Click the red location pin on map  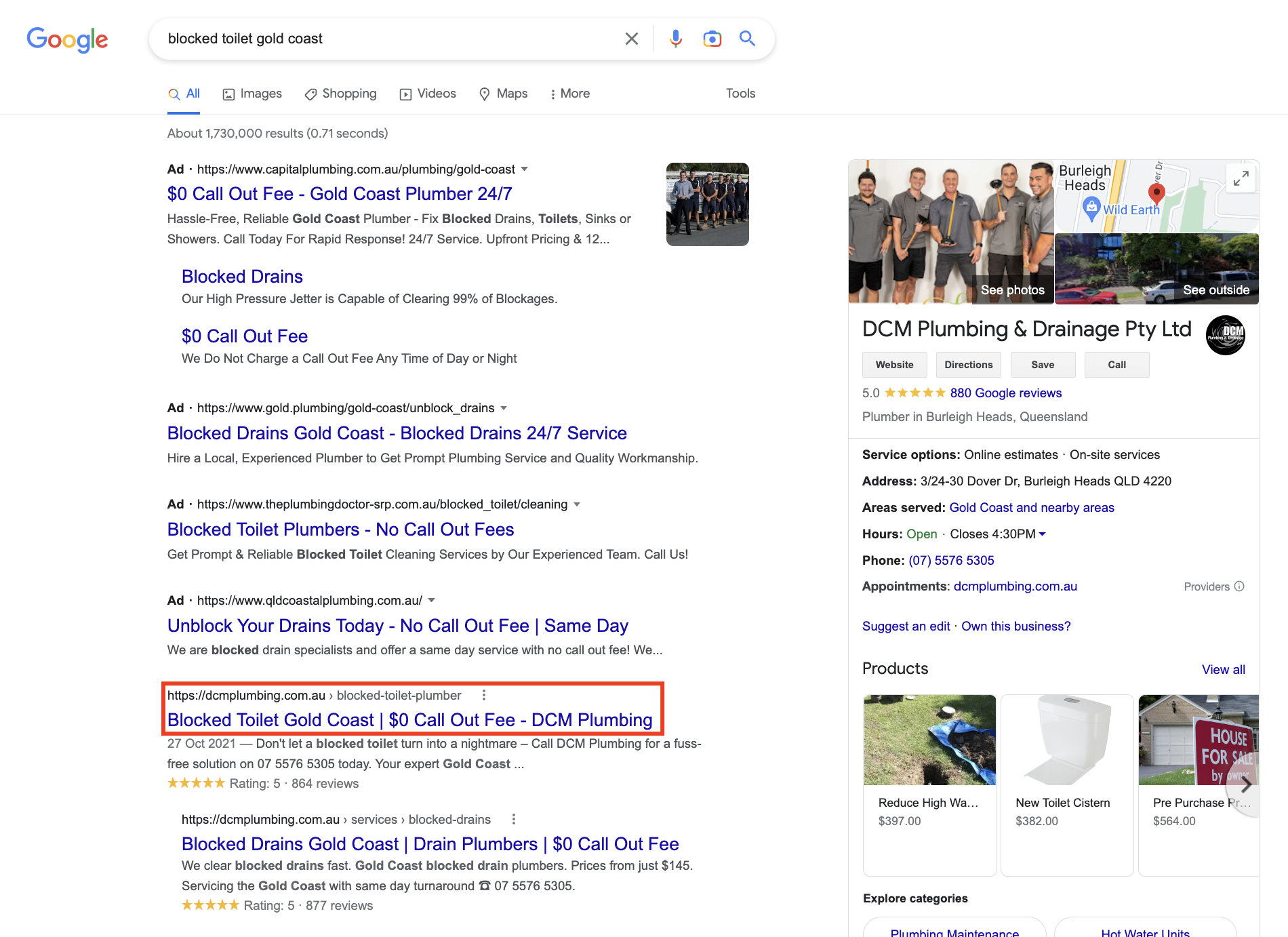[x=1157, y=194]
